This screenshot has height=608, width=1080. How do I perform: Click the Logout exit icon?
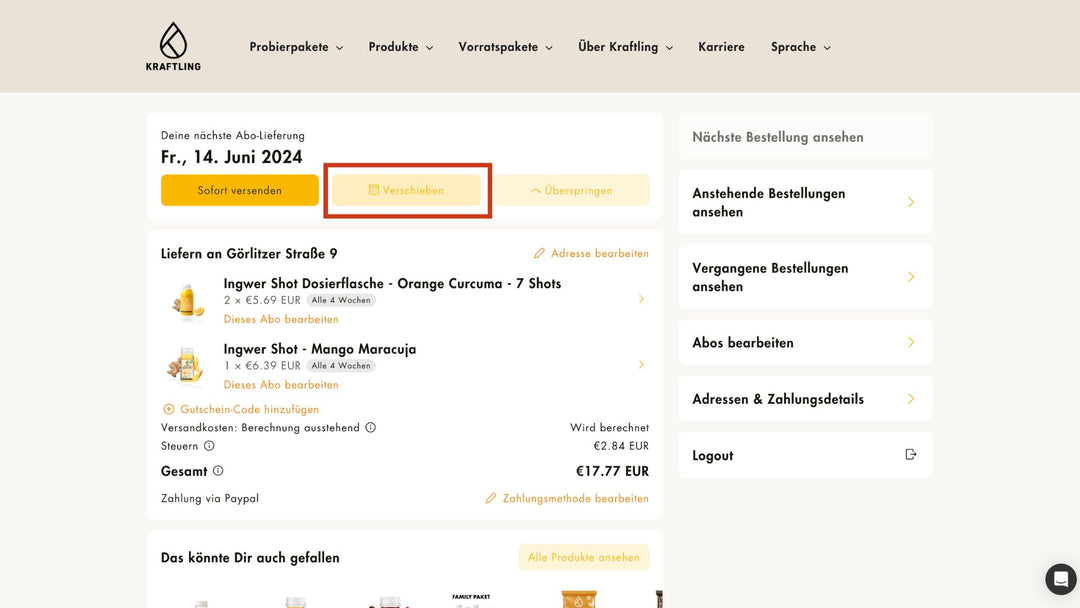click(x=910, y=455)
